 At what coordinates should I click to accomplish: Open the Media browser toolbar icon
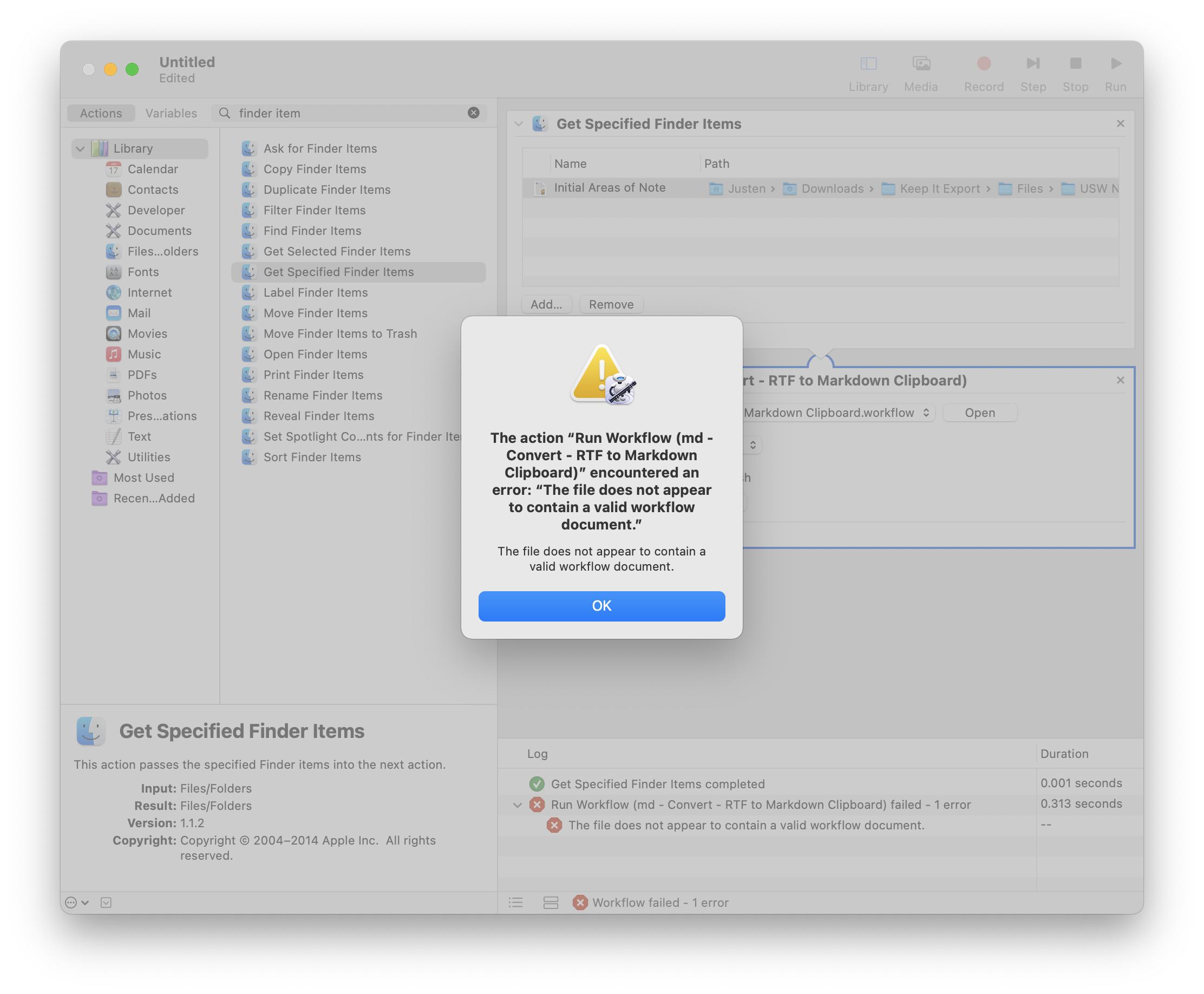click(921, 63)
